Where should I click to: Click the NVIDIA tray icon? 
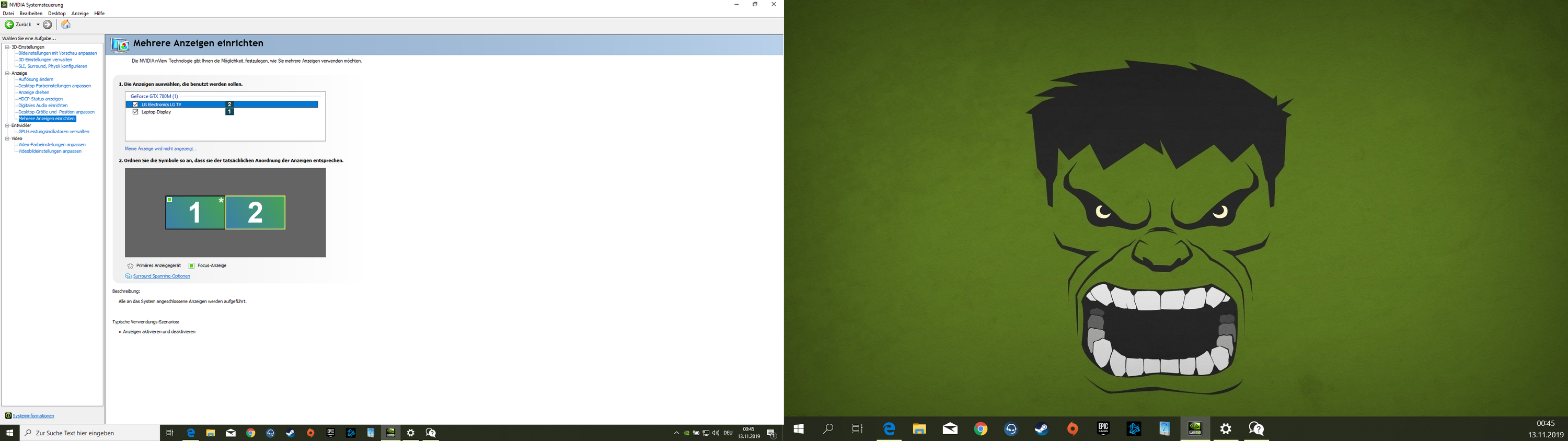(687, 433)
